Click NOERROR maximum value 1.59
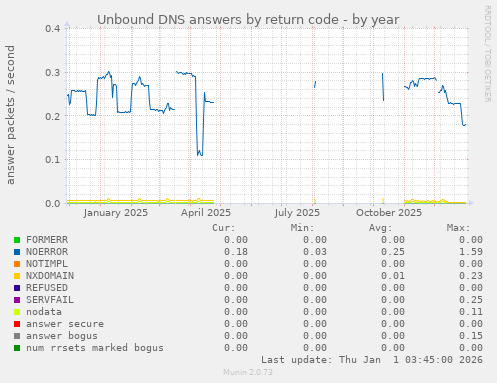497x383 pixels. [471, 252]
